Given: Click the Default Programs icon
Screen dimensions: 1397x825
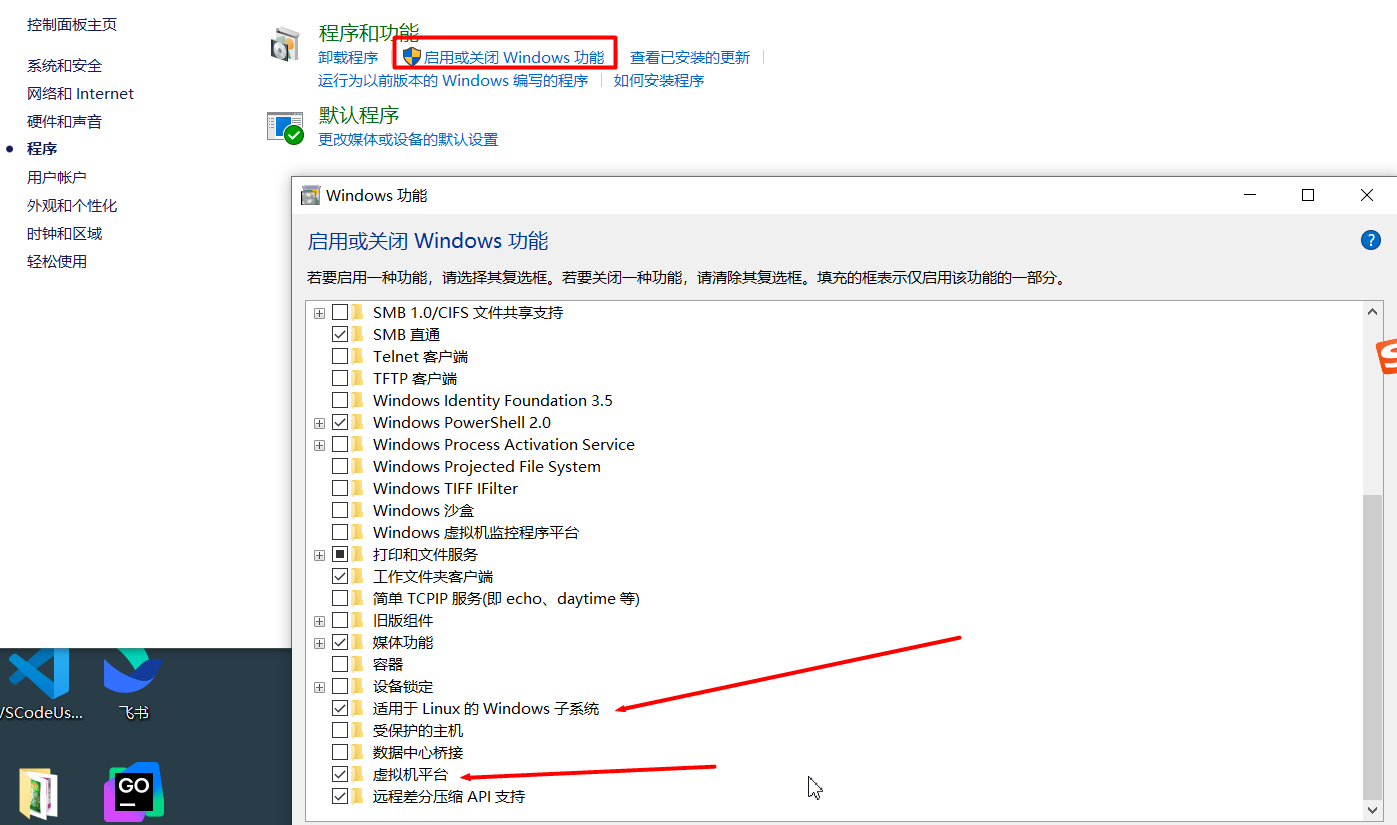Looking at the screenshot, I should click(x=285, y=127).
